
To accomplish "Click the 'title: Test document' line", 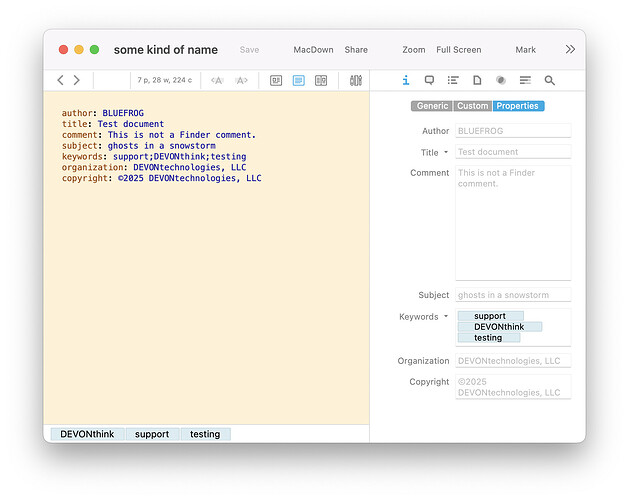I will 113,124.
